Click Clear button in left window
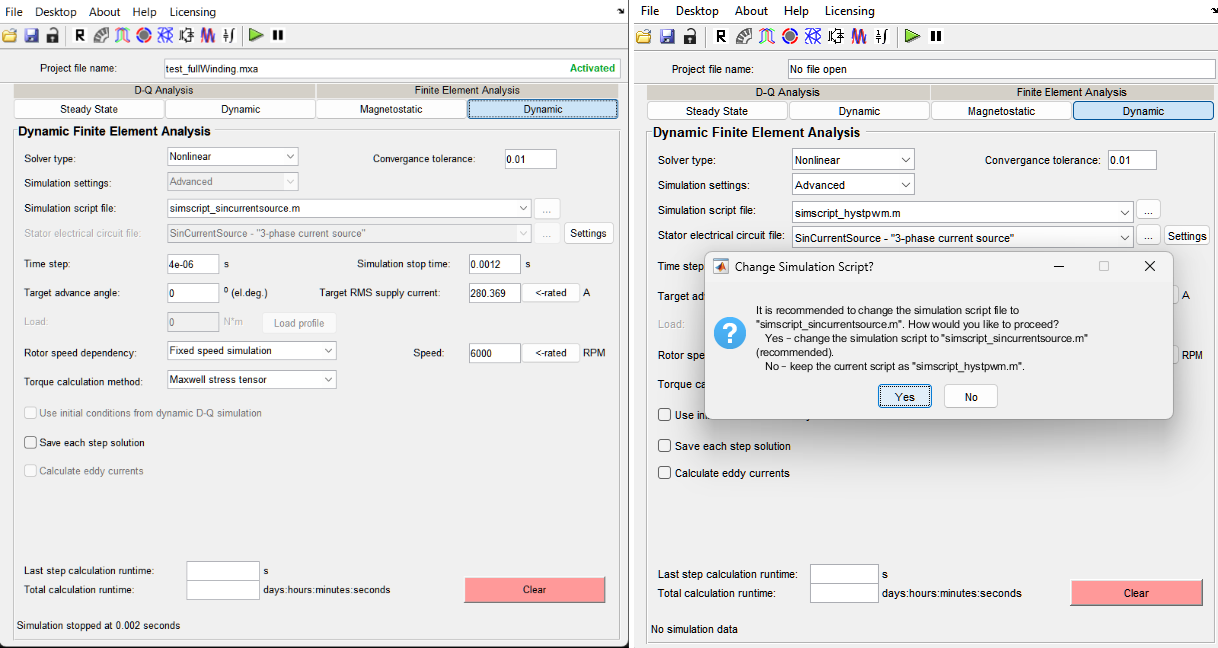The height and width of the screenshot is (648, 1218). 535,589
